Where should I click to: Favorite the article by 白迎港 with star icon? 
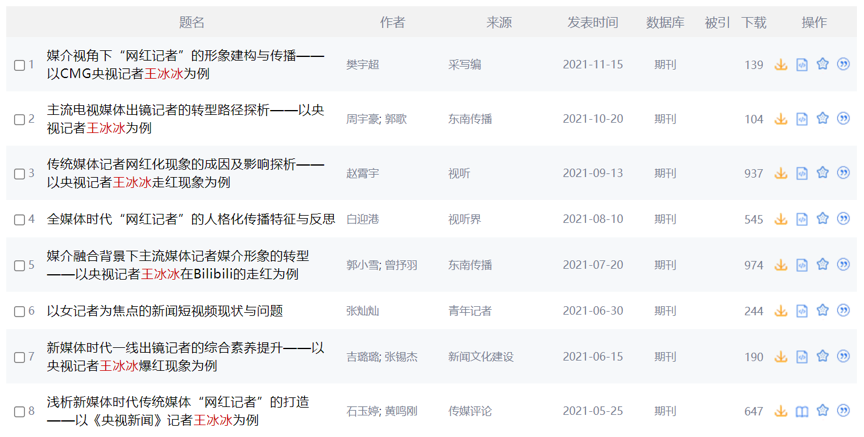click(822, 219)
